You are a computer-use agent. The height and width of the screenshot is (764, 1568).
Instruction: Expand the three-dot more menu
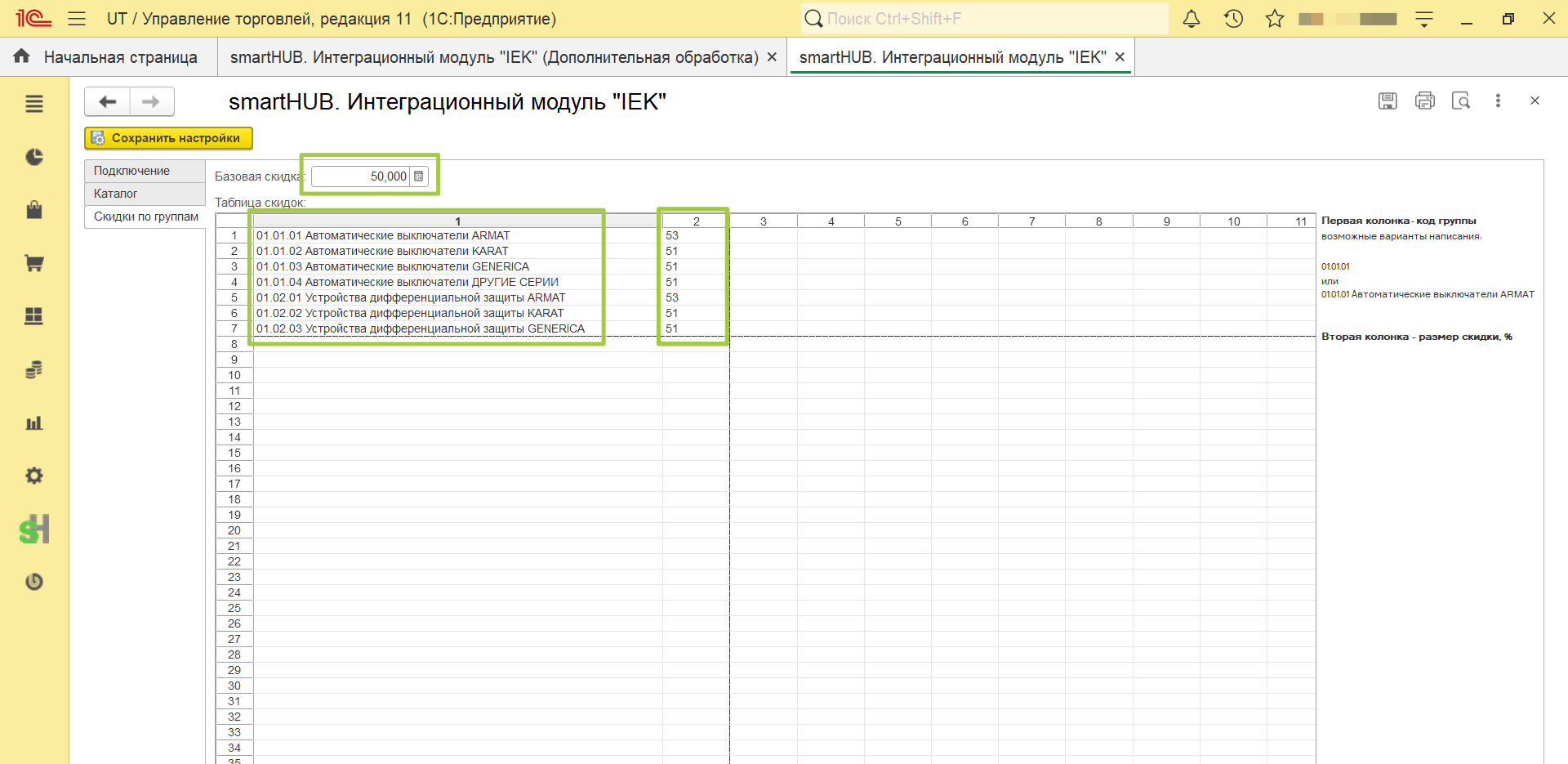click(1498, 101)
